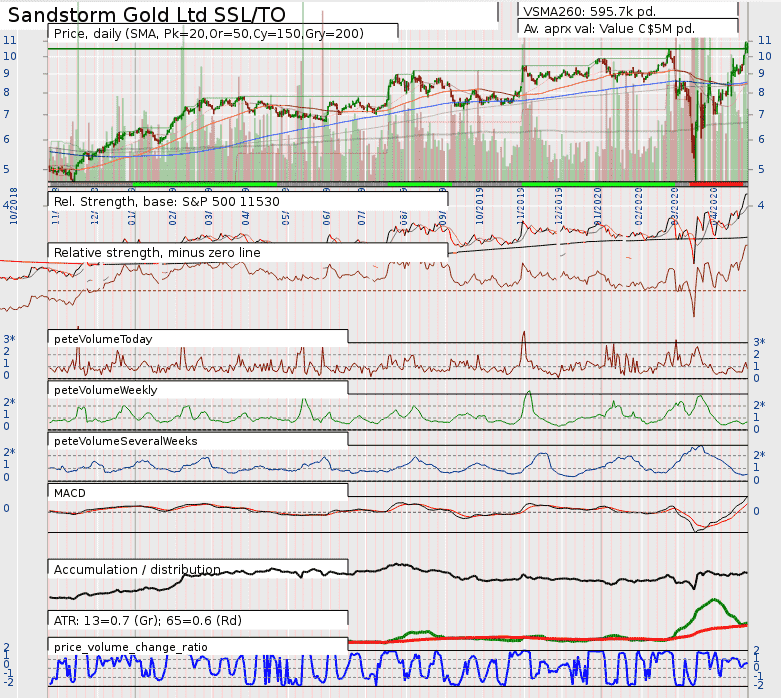Screen dimensions: 781x698
Task: Click the "MACD" panel label
Action: (70, 493)
